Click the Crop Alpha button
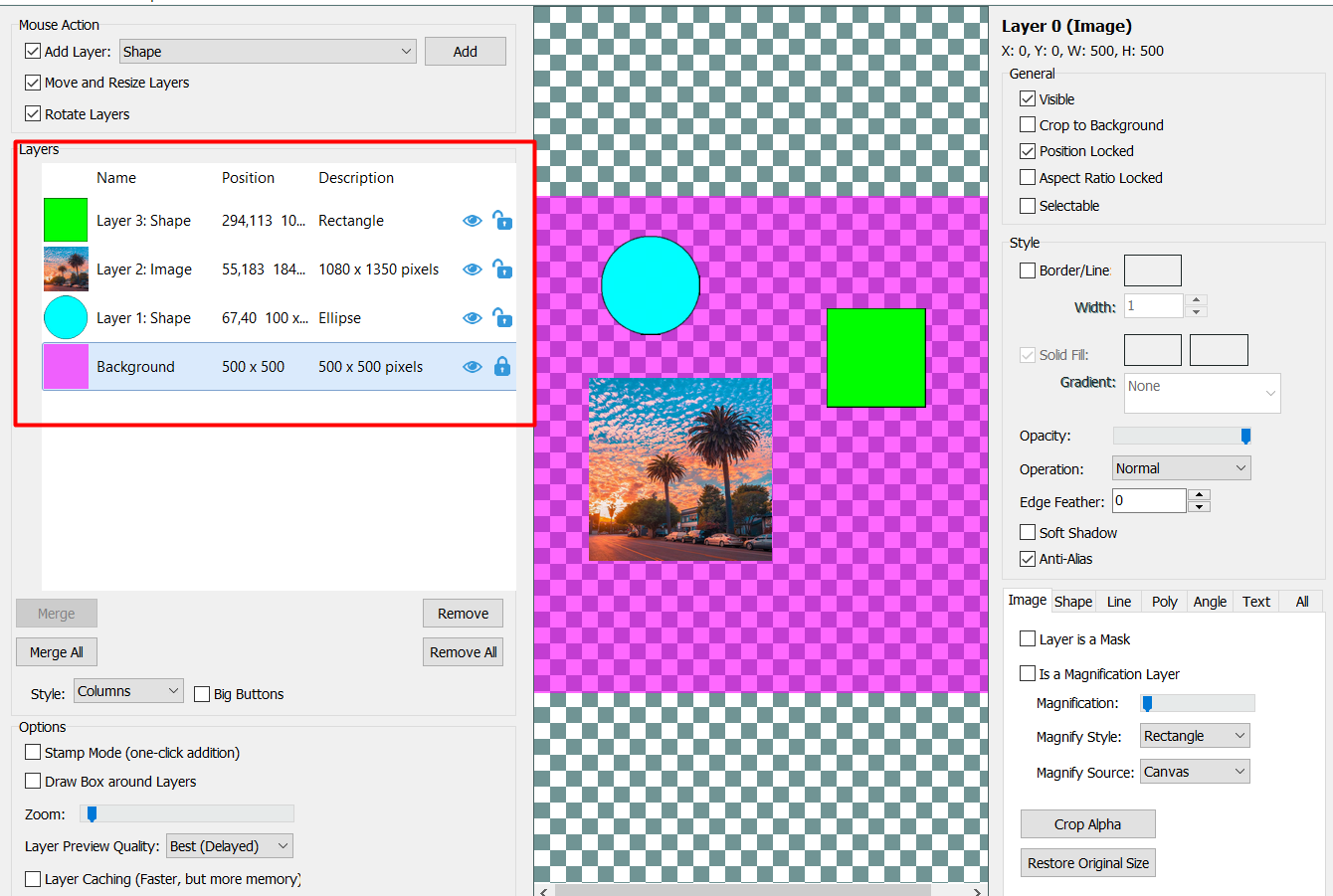Image resolution: width=1333 pixels, height=896 pixels. coord(1088,824)
